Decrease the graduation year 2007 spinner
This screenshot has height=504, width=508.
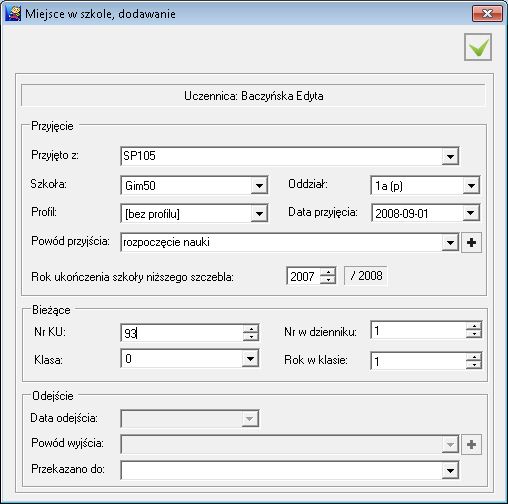[x=328, y=280]
